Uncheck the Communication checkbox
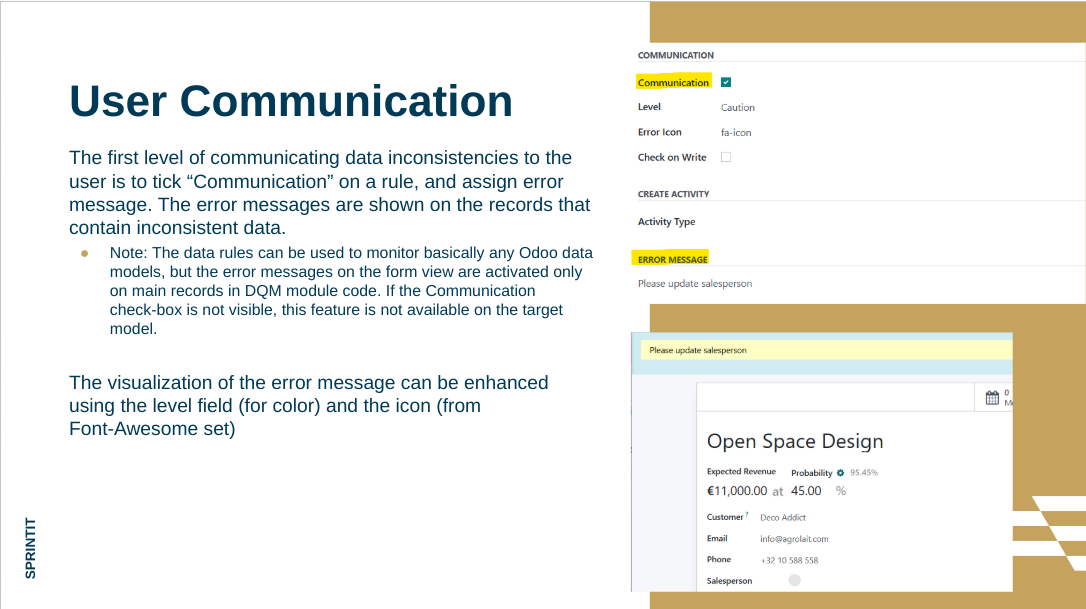 coord(726,82)
